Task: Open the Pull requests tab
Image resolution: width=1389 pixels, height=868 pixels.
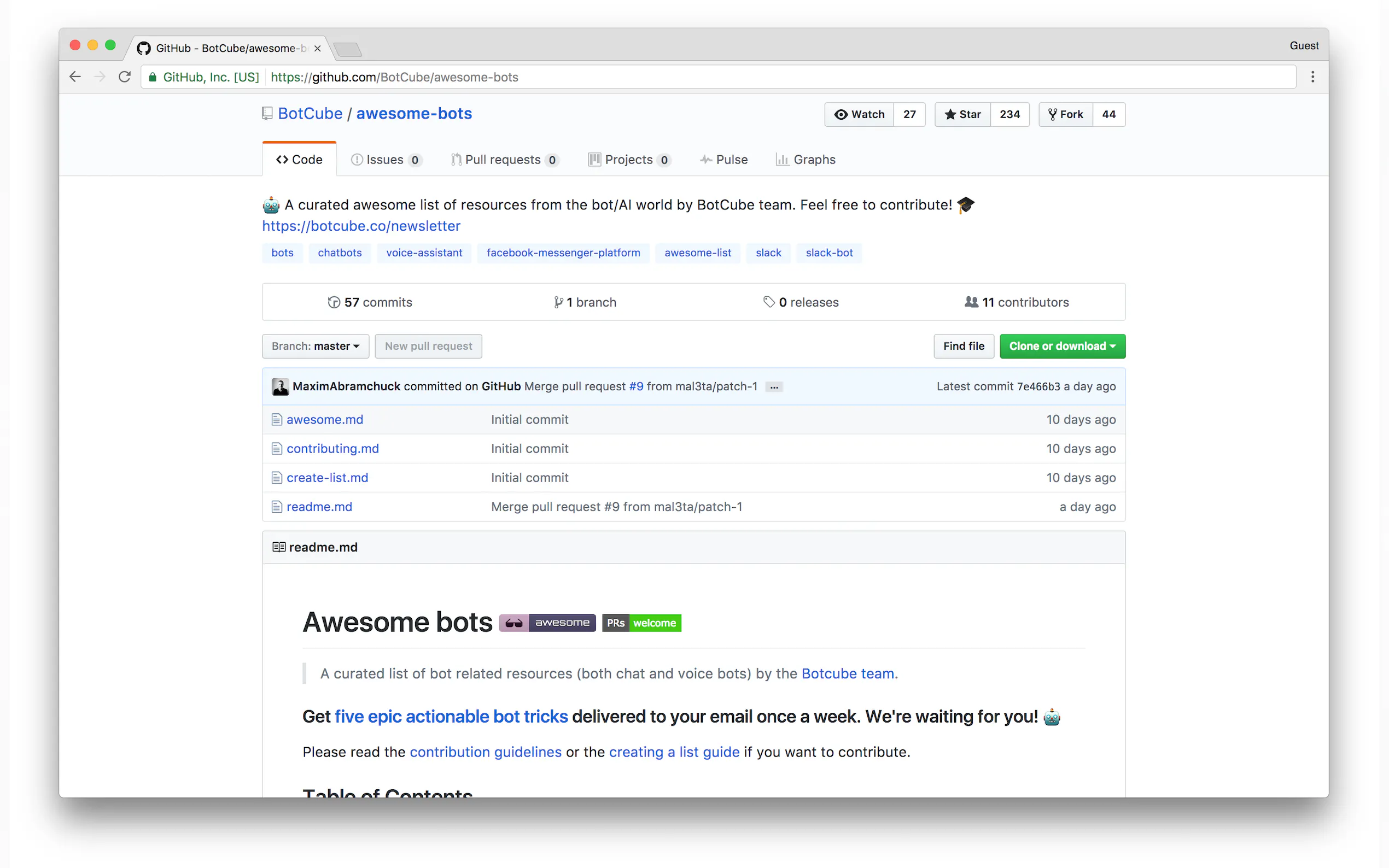Action: 504,160
